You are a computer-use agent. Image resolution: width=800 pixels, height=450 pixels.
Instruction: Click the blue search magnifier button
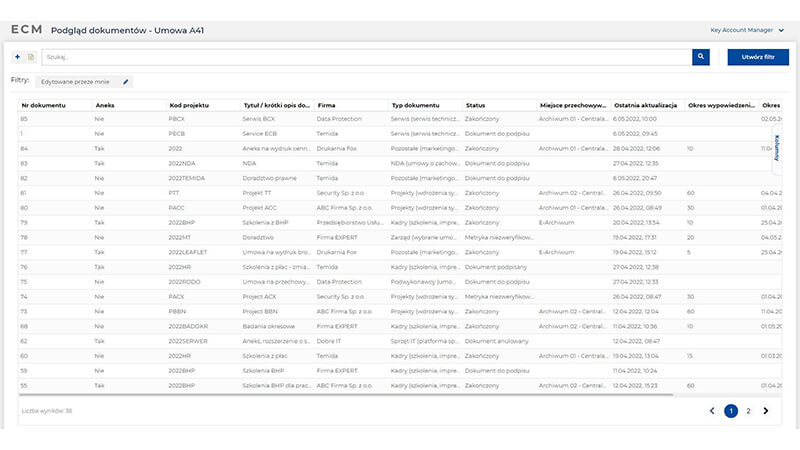coord(701,57)
